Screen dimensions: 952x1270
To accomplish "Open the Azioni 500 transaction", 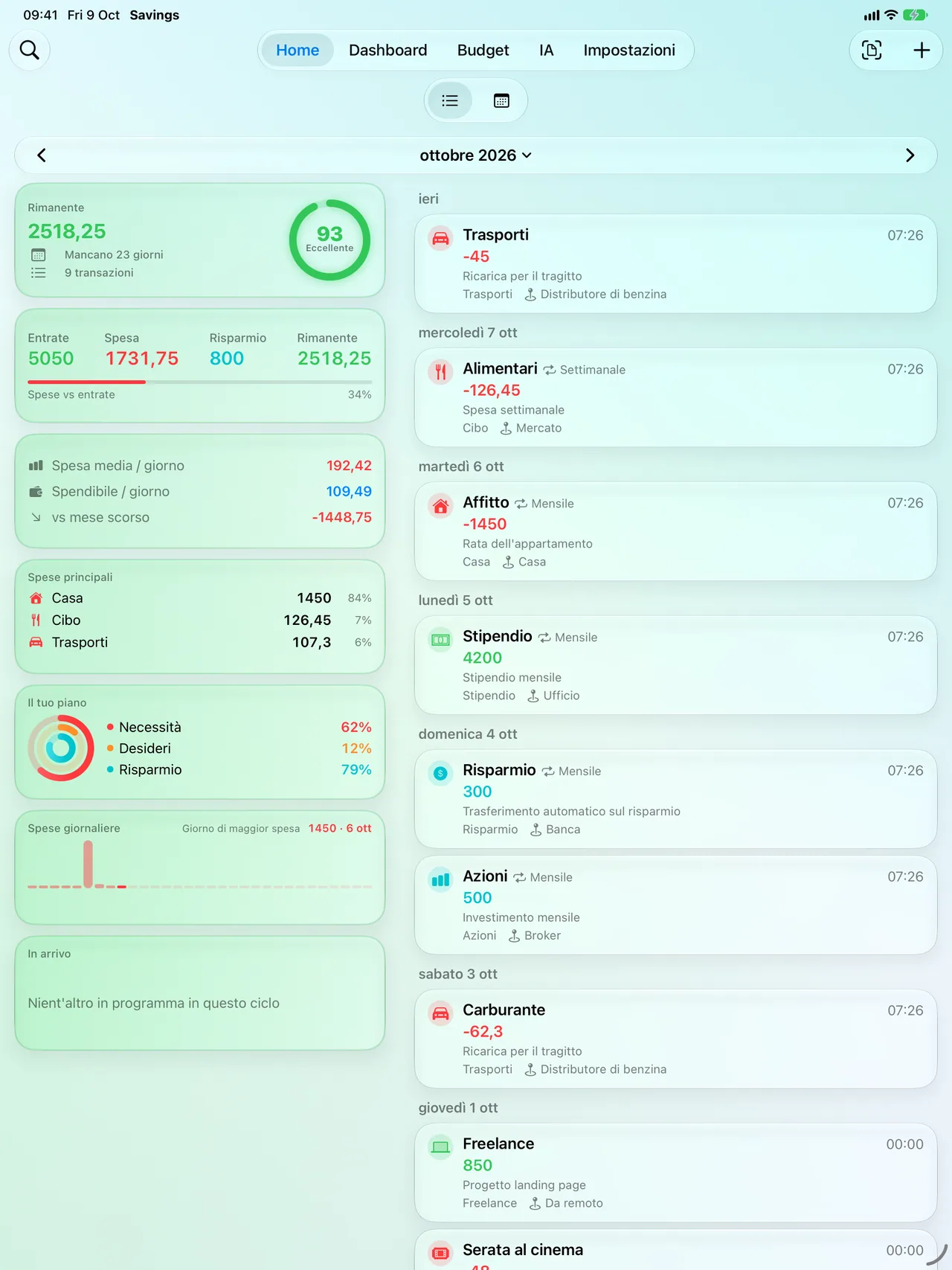I will coord(675,905).
